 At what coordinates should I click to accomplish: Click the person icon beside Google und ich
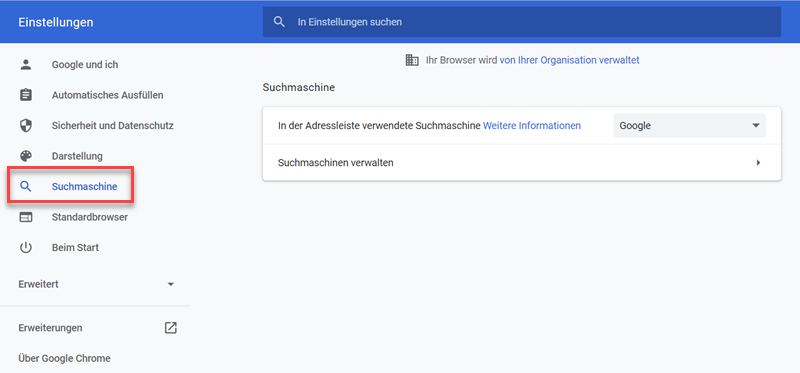pyautogui.click(x=26, y=65)
